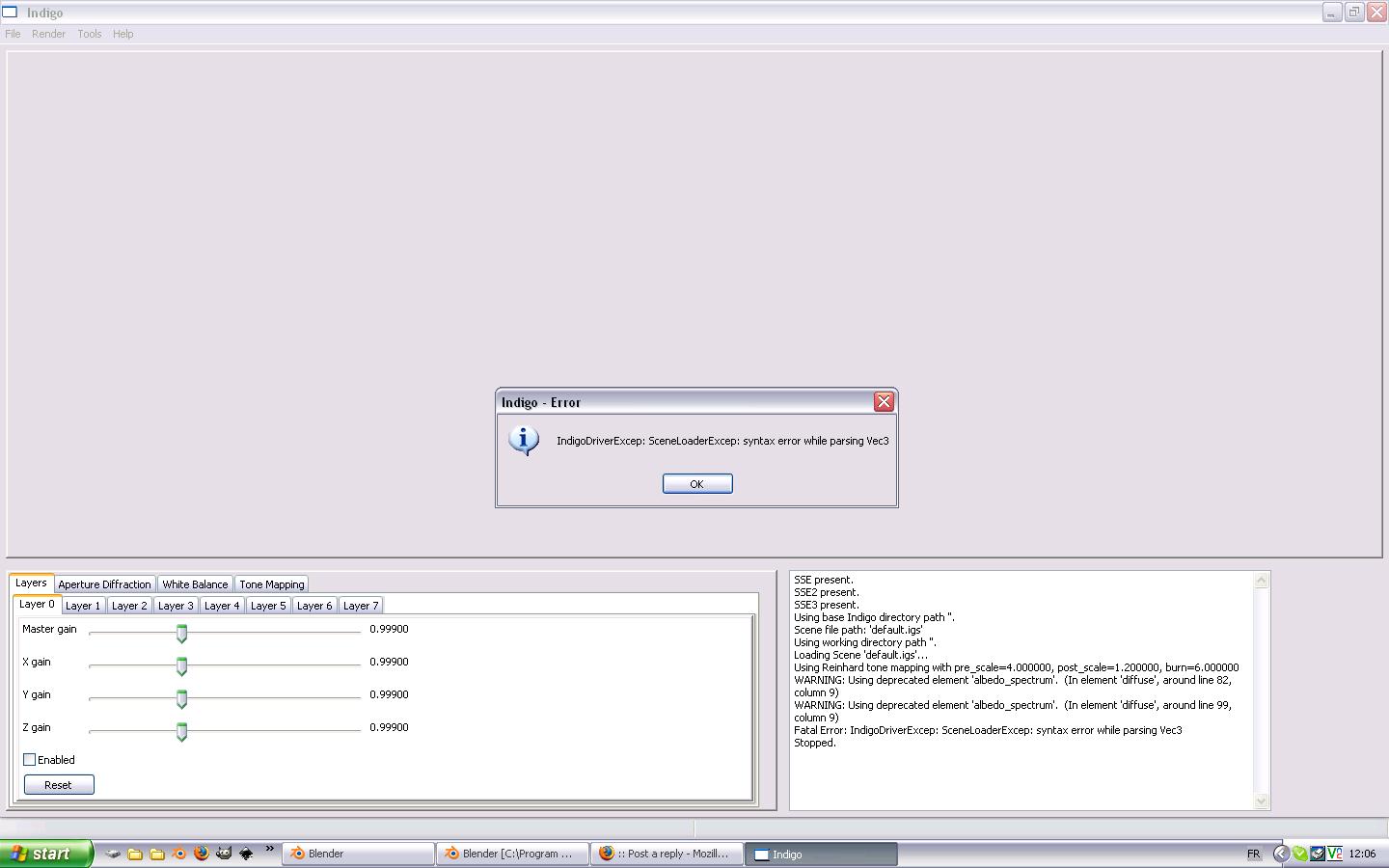Click the green check tray icon
Image resolution: width=1389 pixels, height=868 pixels.
(1300, 854)
